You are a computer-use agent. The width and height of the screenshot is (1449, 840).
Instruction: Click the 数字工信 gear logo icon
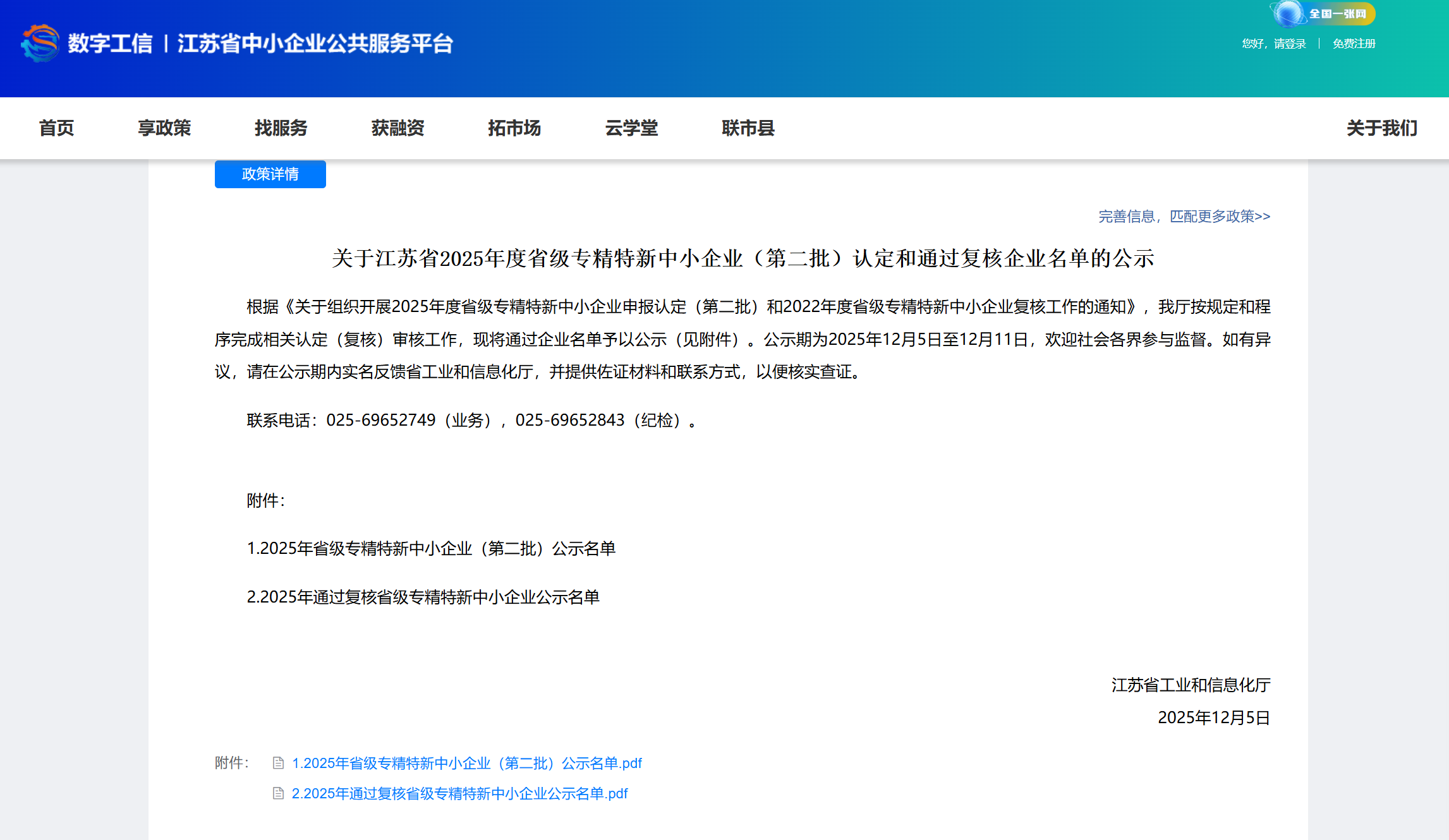point(40,43)
